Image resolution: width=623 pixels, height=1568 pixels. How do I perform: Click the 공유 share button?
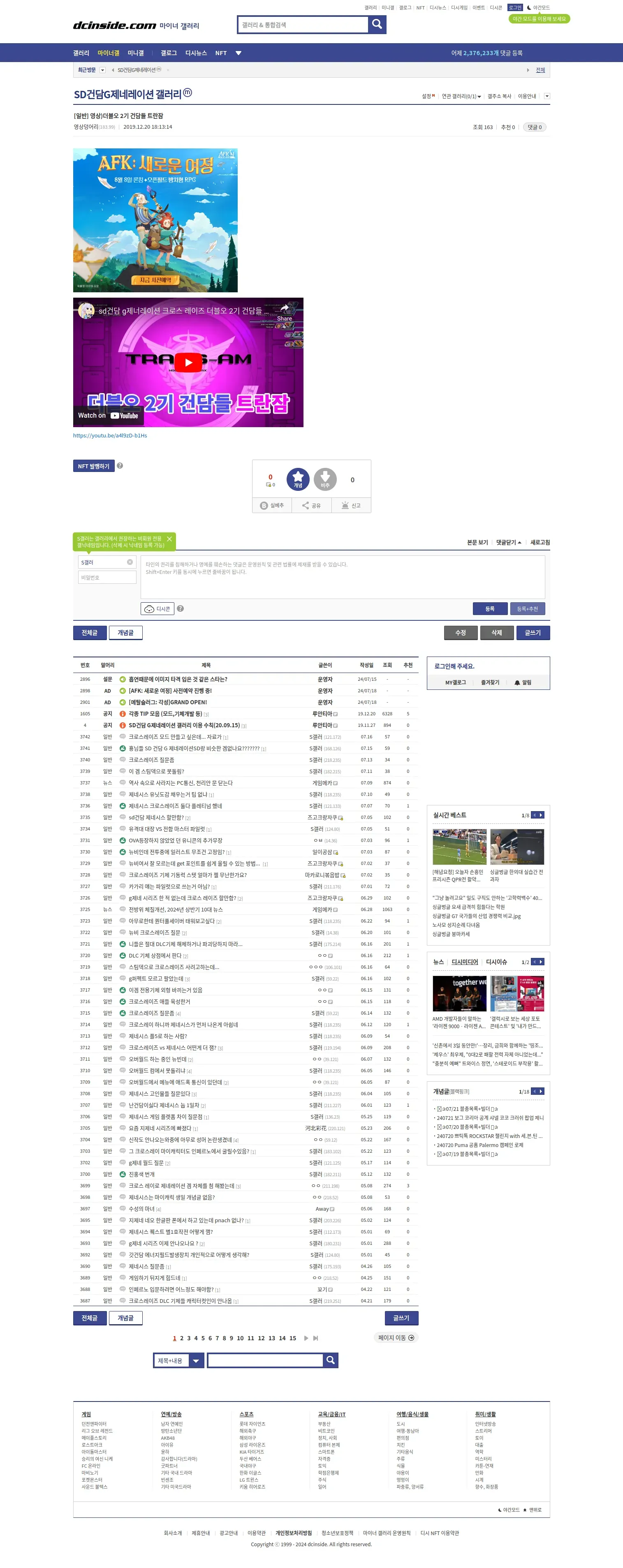coord(311,505)
